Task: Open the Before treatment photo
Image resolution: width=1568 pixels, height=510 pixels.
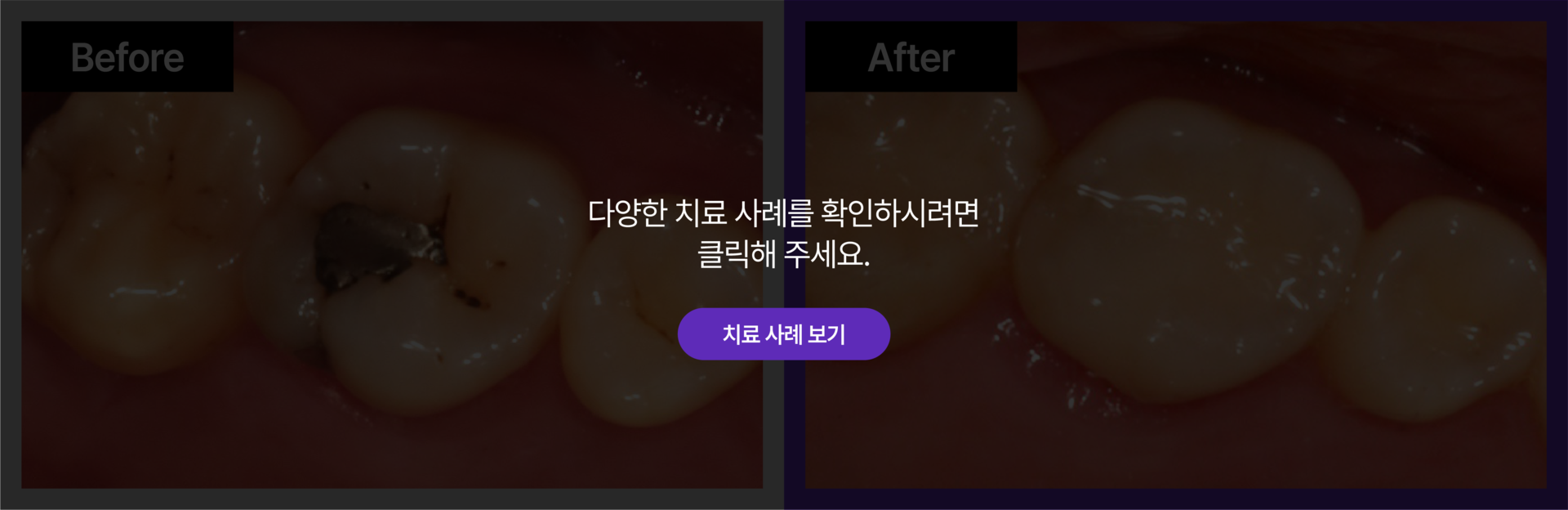Action: pyautogui.click(x=392, y=255)
